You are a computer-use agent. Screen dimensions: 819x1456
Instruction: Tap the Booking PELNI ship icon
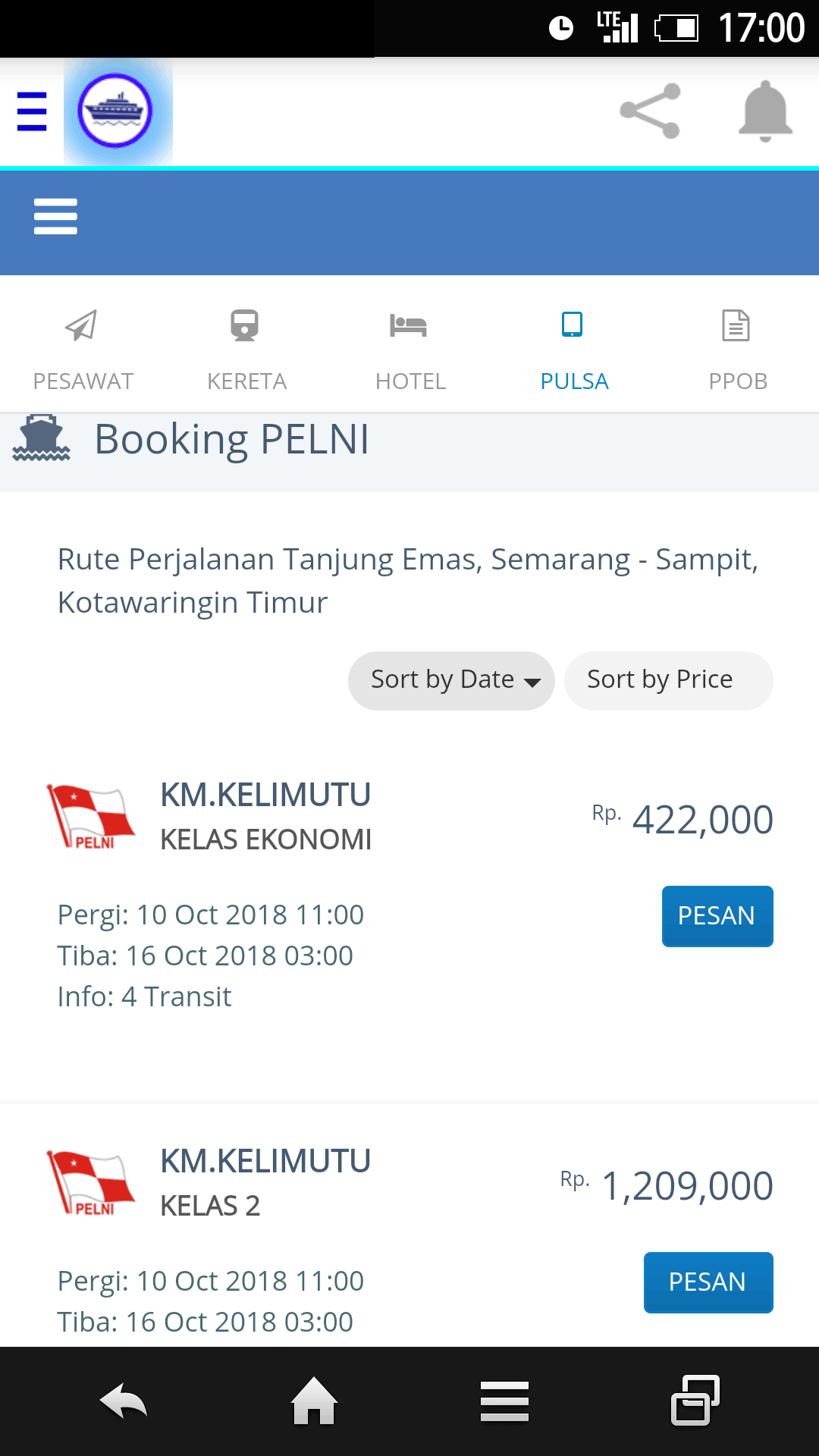click(x=42, y=438)
